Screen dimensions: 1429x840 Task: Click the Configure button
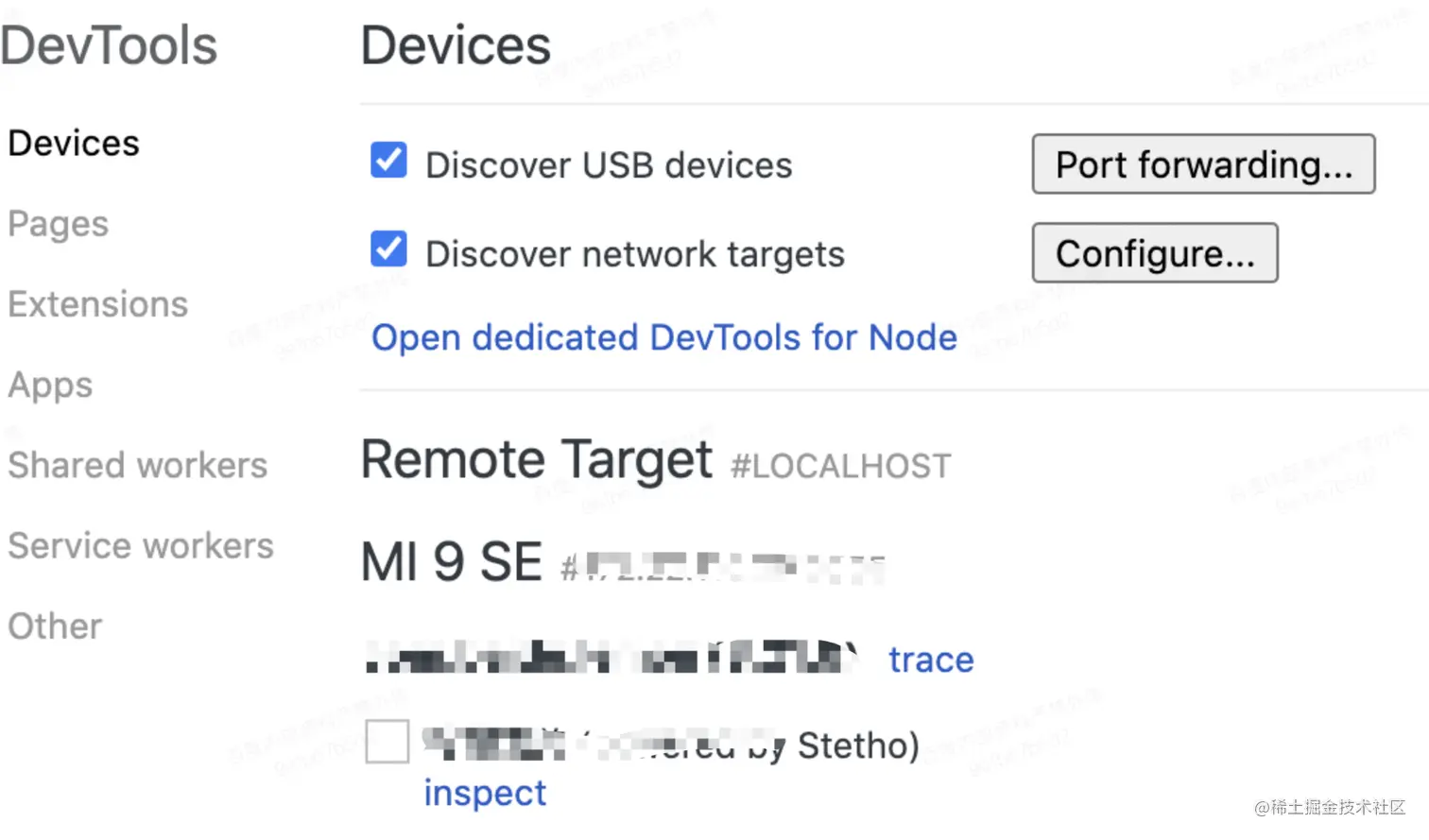point(1155,253)
